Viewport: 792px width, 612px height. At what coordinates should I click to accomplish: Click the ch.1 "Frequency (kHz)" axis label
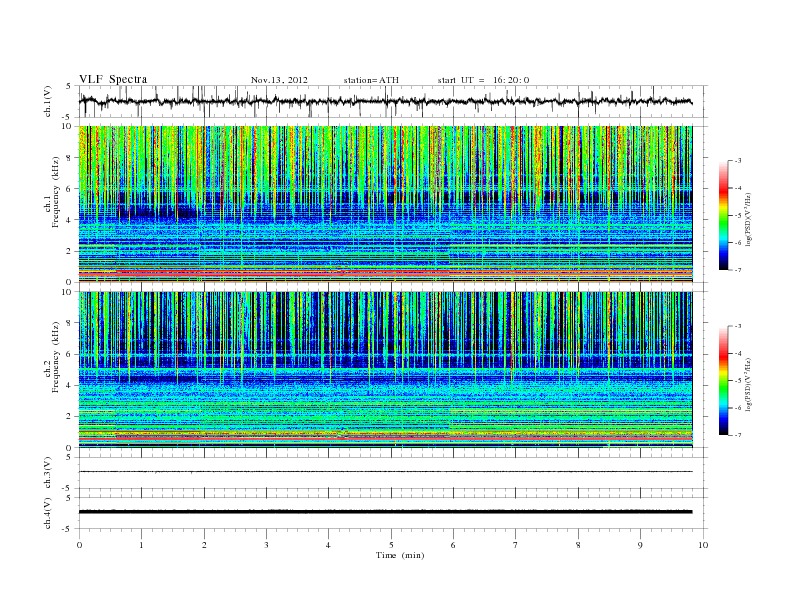[56, 192]
